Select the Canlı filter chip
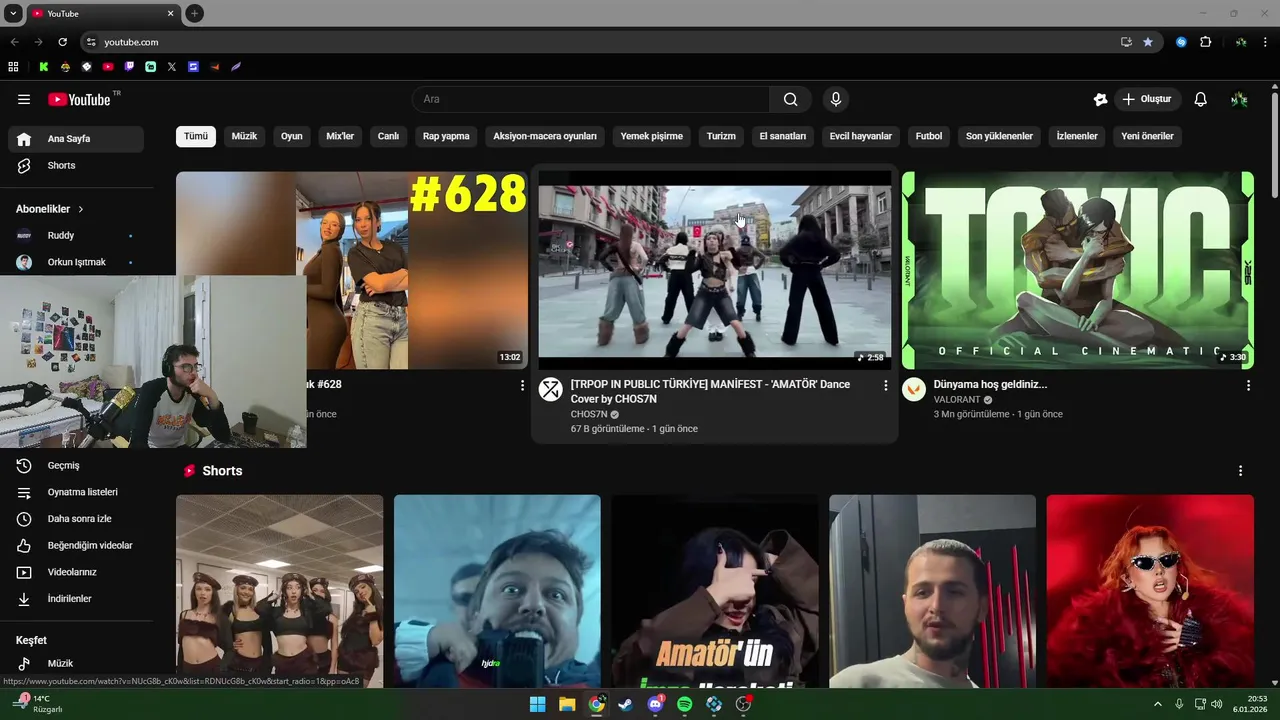Viewport: 1280px width, 720px height. [x=388, y=136]
